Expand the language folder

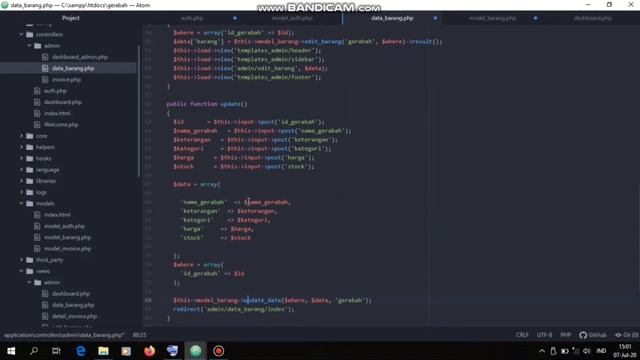coord(21,170)
